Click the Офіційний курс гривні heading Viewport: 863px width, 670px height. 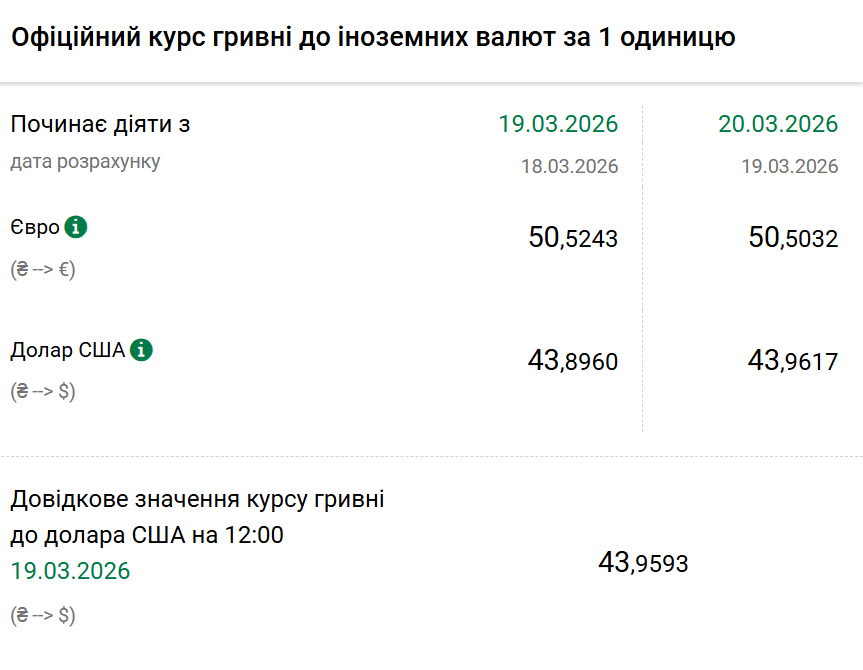pos(374,38)
